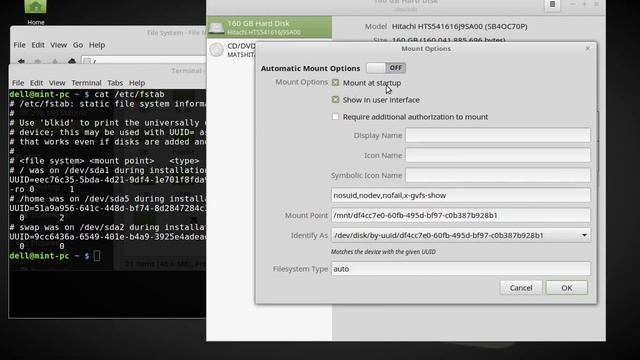Toggle Automatic Mount Options switch

click(x=386, y=68)
